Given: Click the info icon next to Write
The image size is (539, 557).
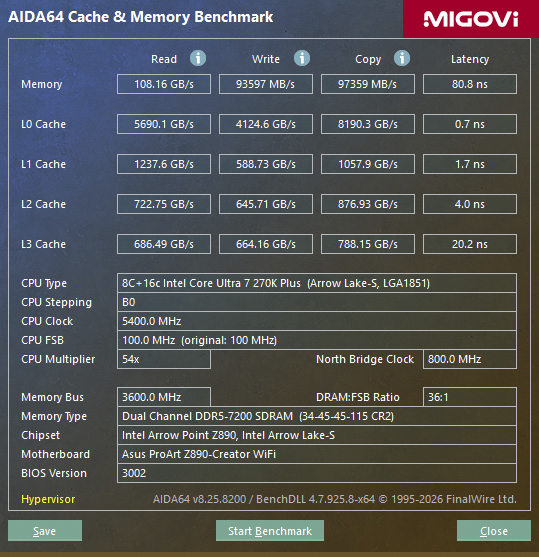Looking at the screenshot, I should pyautogui.click(x=302, y=58).
